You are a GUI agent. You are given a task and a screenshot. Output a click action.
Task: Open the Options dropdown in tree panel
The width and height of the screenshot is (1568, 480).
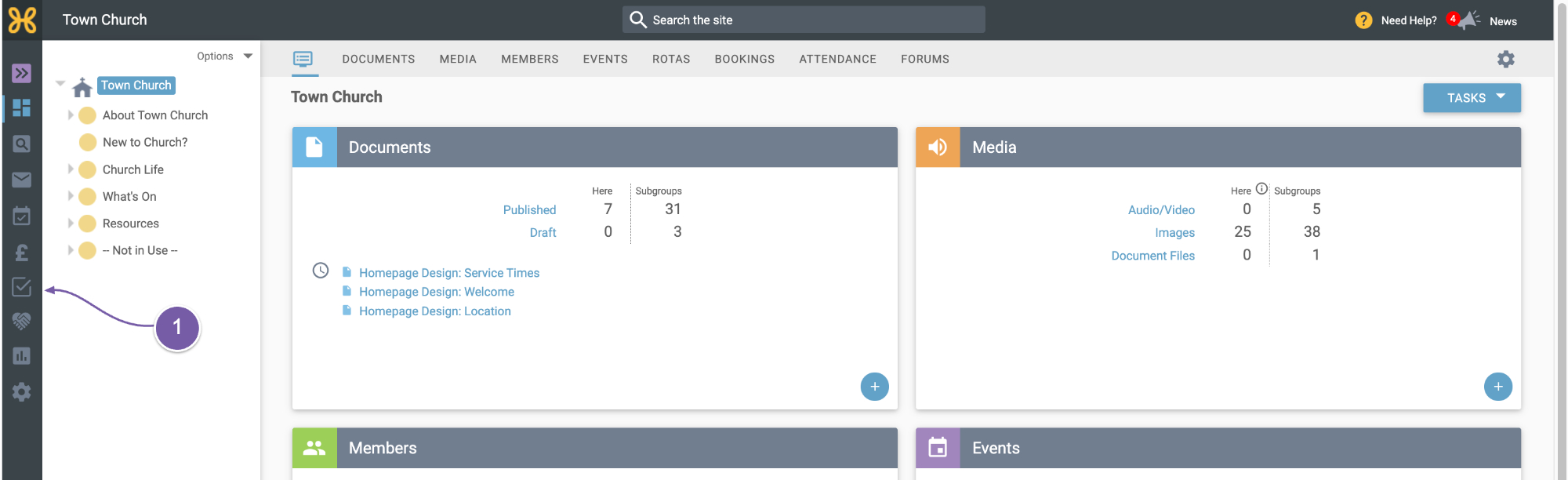[x=224, y=56]
